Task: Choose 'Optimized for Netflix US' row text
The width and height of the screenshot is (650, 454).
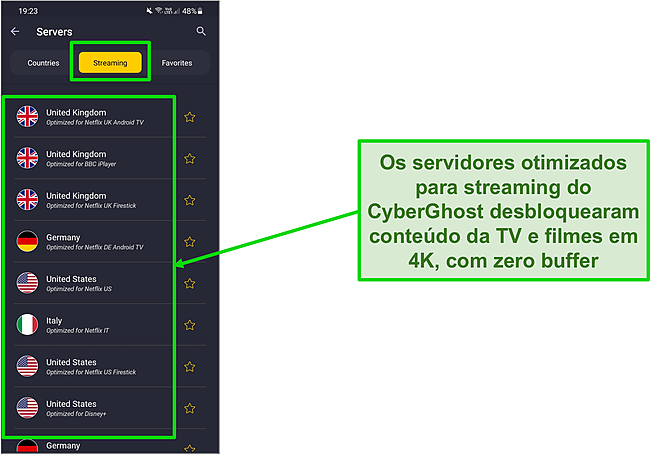Action: [x=79, y=289]
